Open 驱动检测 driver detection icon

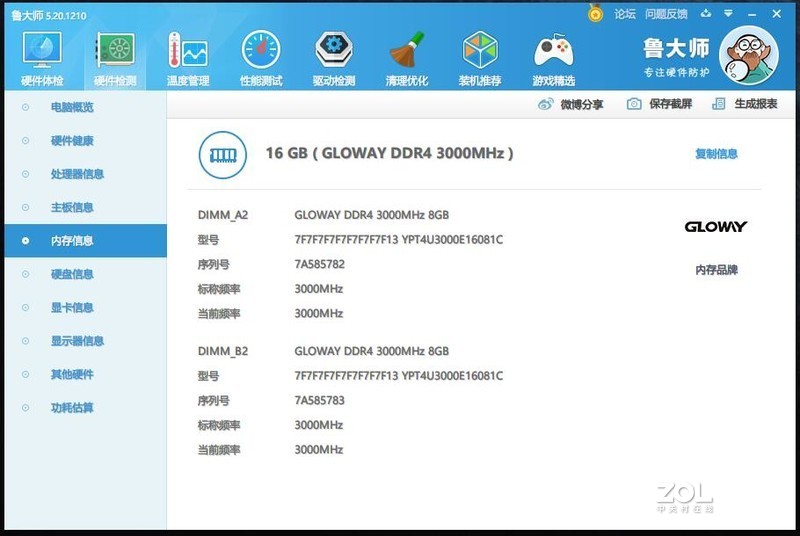pos(334,50)
